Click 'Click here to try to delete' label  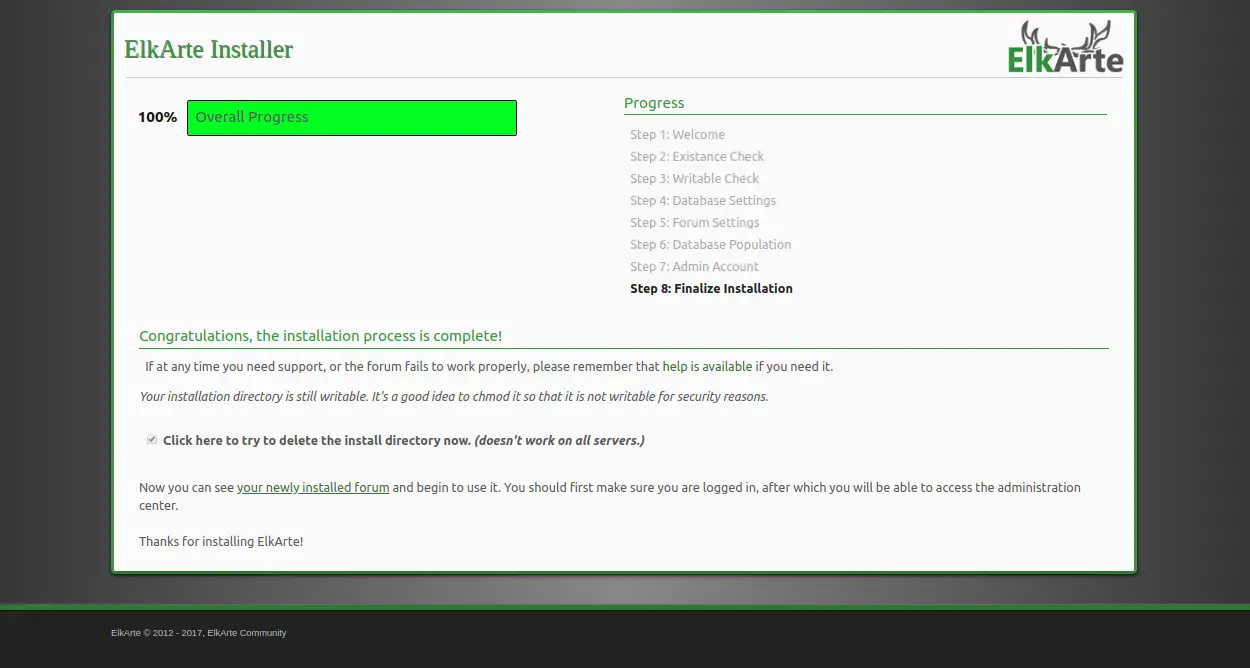(x=404, y=440)
